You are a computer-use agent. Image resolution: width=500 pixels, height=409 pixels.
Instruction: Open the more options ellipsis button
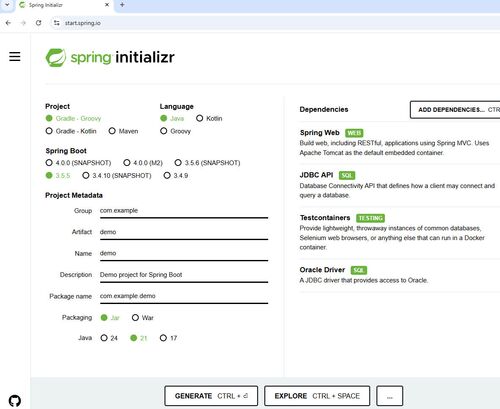tap(389, 396)
